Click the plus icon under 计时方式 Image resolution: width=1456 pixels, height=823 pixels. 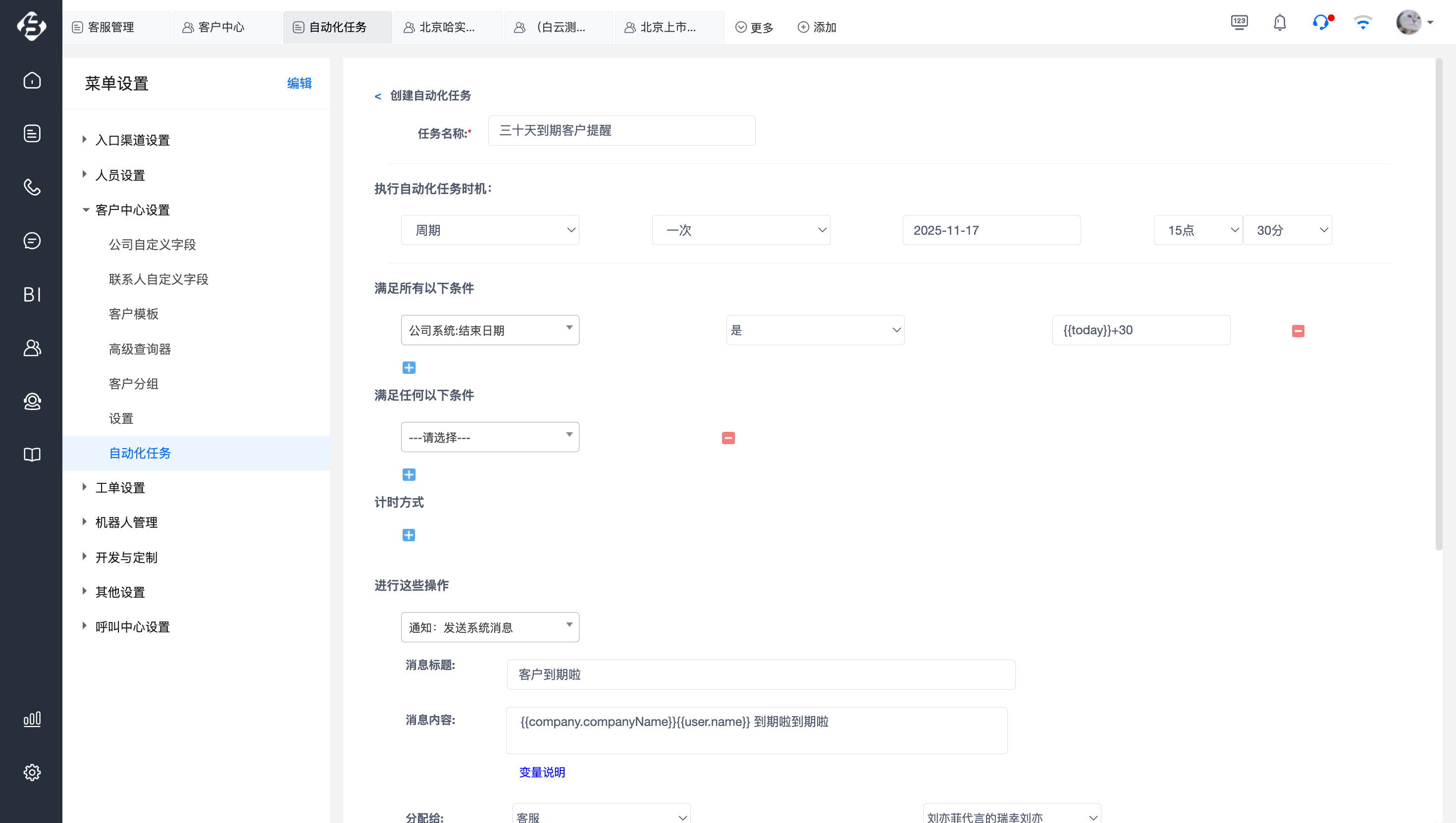pos(409,535)
